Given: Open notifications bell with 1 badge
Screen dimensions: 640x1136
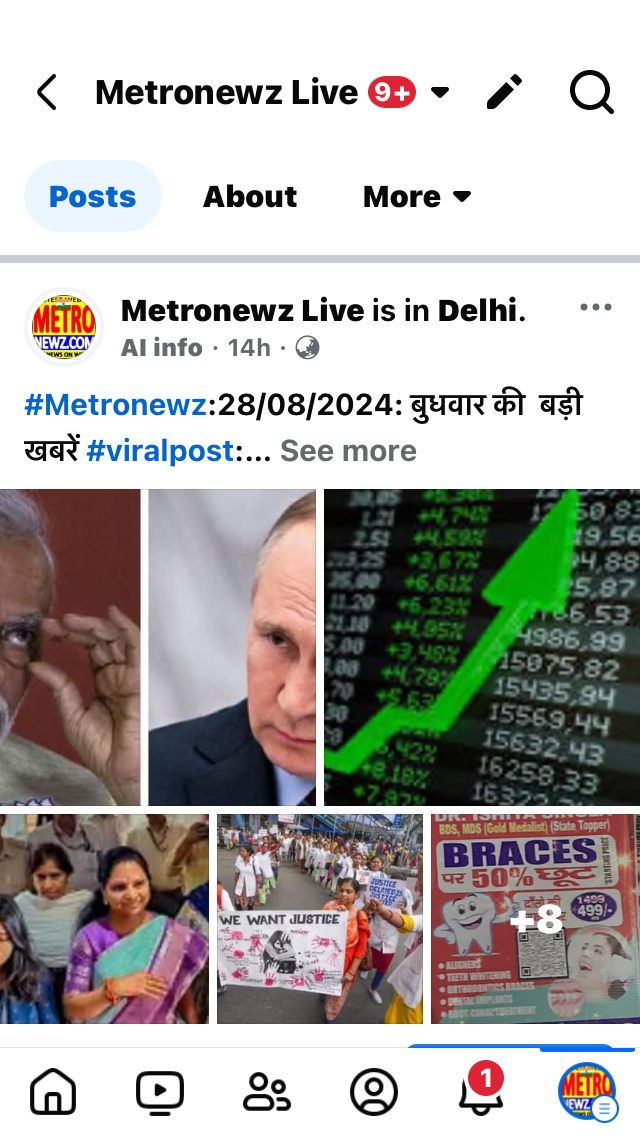Looking at the screenshot, I should click(481, 1089).
